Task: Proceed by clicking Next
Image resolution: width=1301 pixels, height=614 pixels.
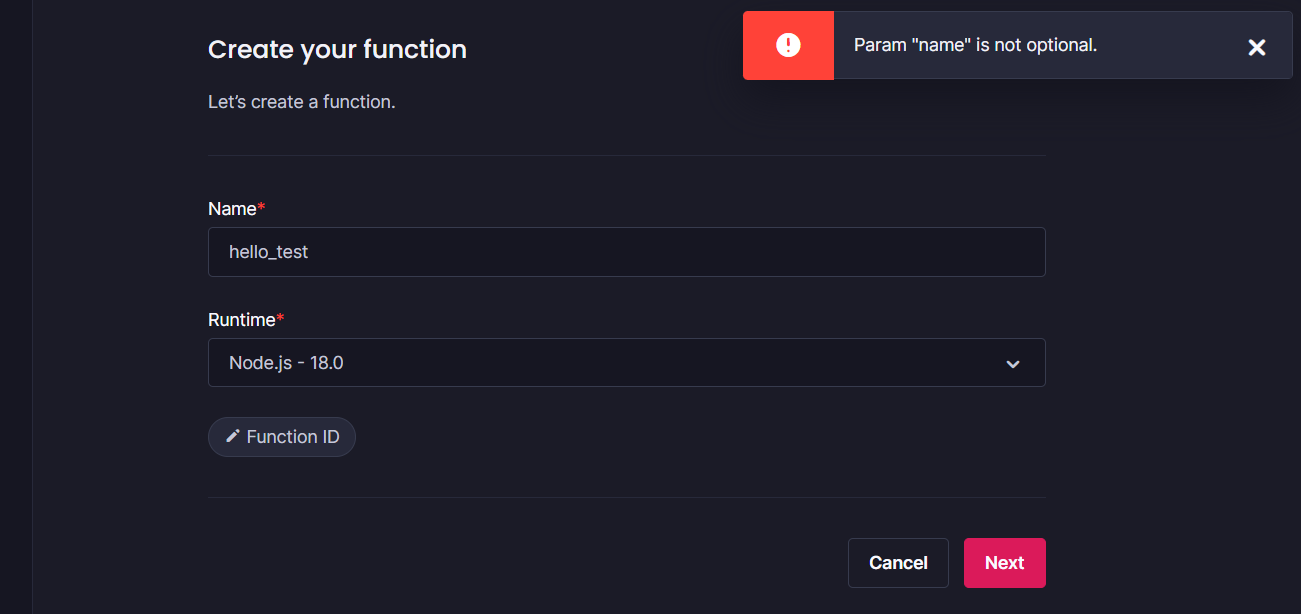Action: pos(1004,562)
